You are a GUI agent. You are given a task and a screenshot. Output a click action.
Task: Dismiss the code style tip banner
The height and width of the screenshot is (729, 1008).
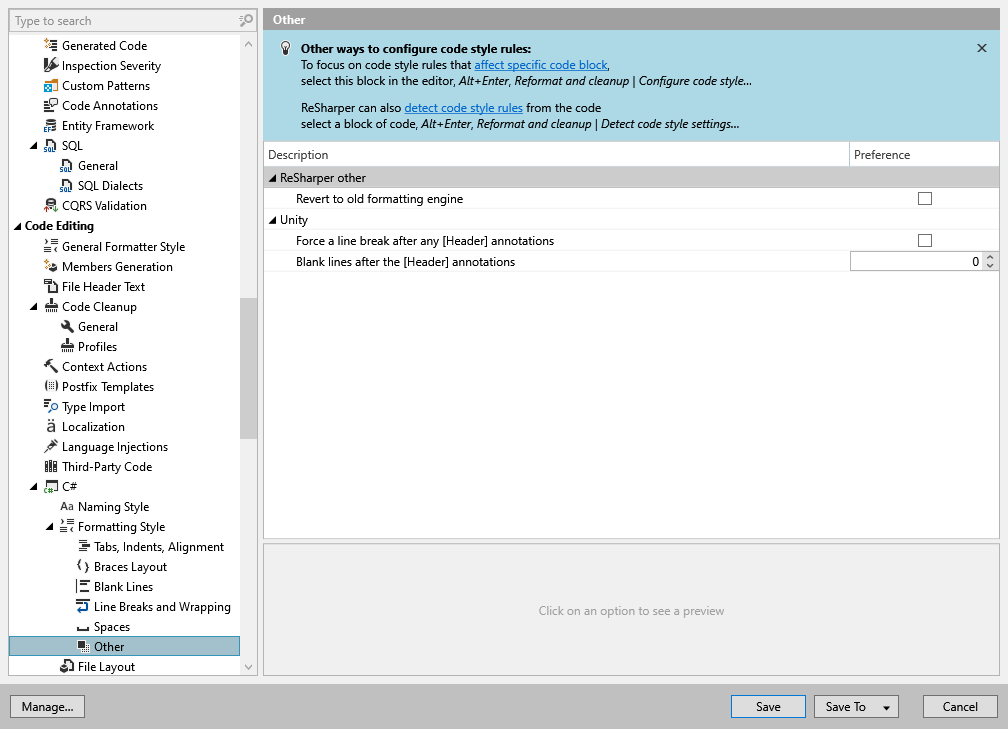(982, 48)
